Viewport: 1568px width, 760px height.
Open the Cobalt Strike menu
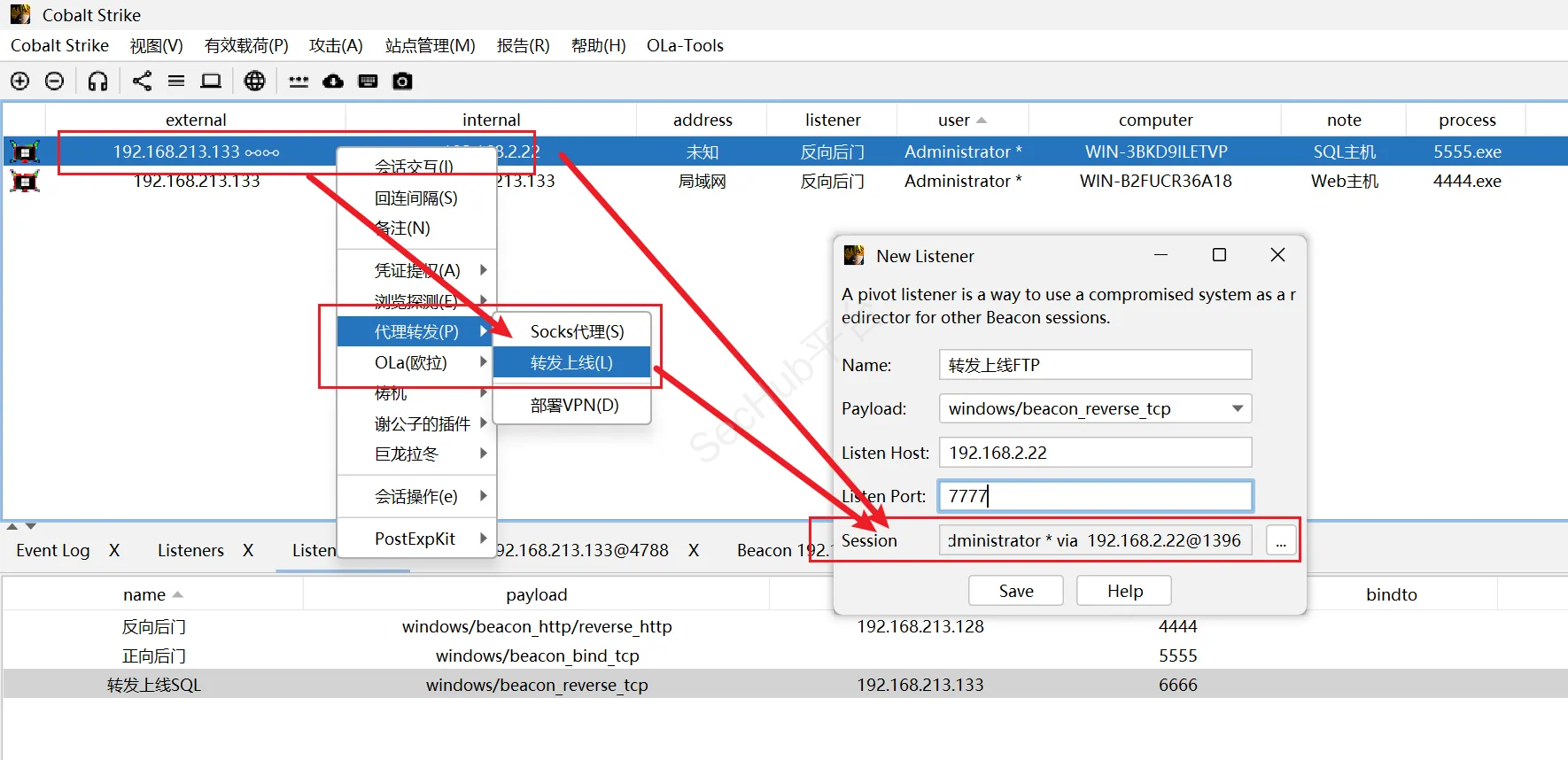click(x=59, y=45)
